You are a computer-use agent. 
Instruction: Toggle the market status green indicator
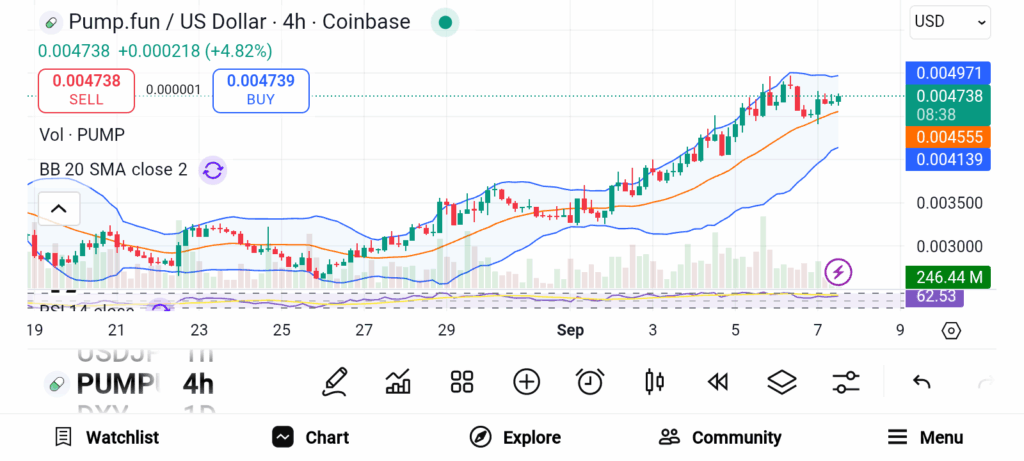pos(445,22)
